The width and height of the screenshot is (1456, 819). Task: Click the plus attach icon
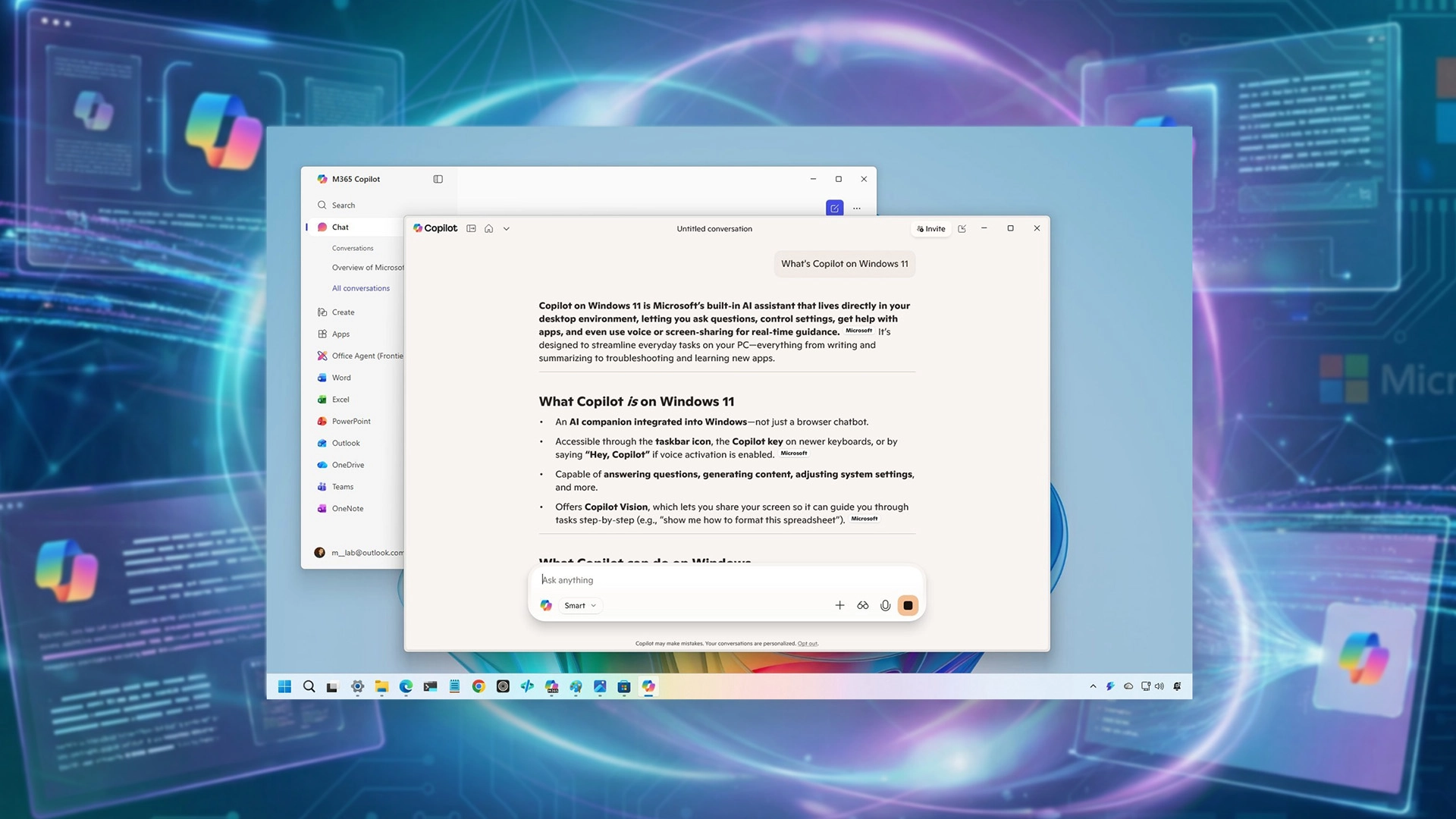click(x=839, y=605)
